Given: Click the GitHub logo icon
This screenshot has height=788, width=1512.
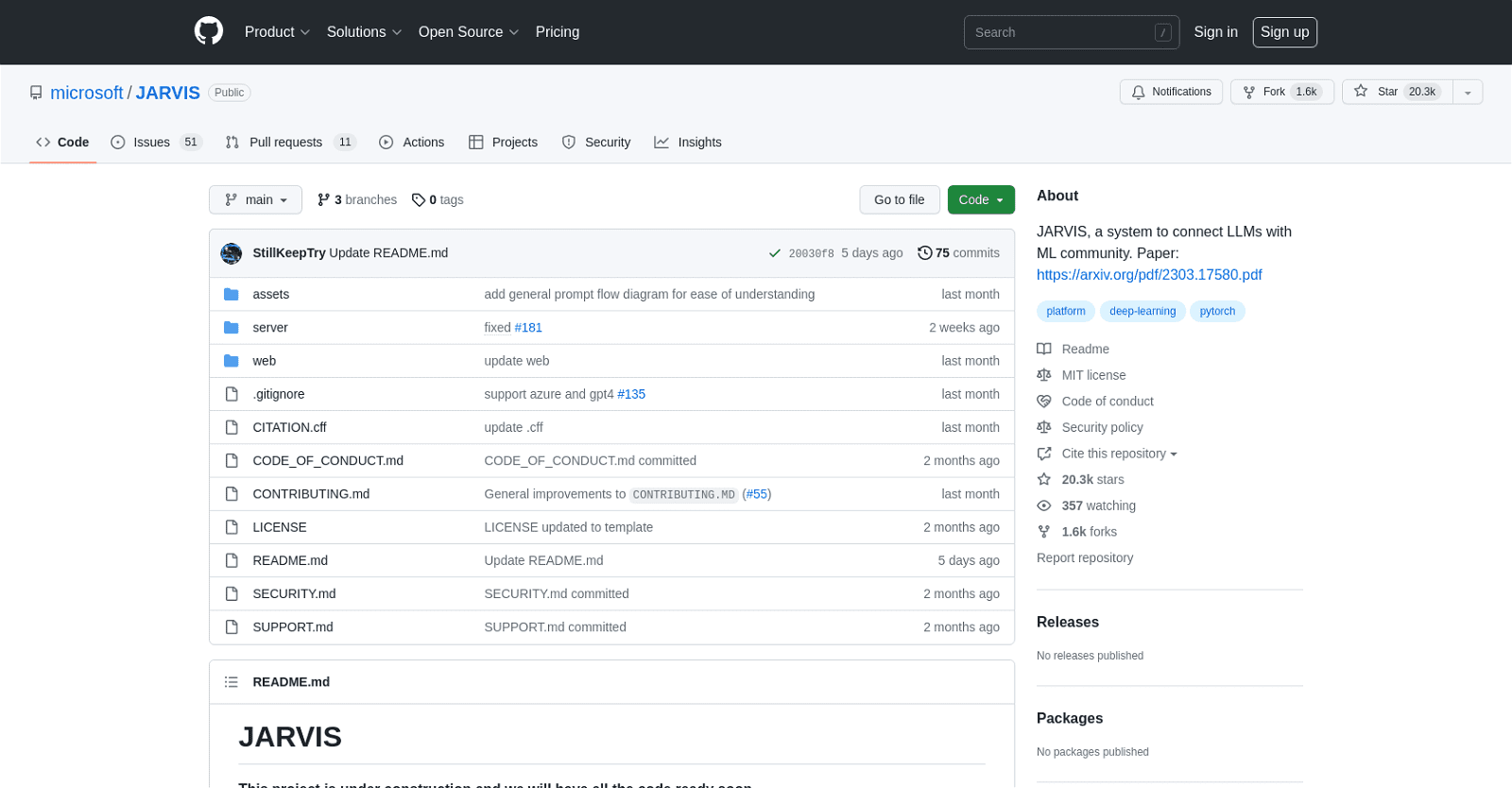Looking at the screenshot, I should pos(209,31).
